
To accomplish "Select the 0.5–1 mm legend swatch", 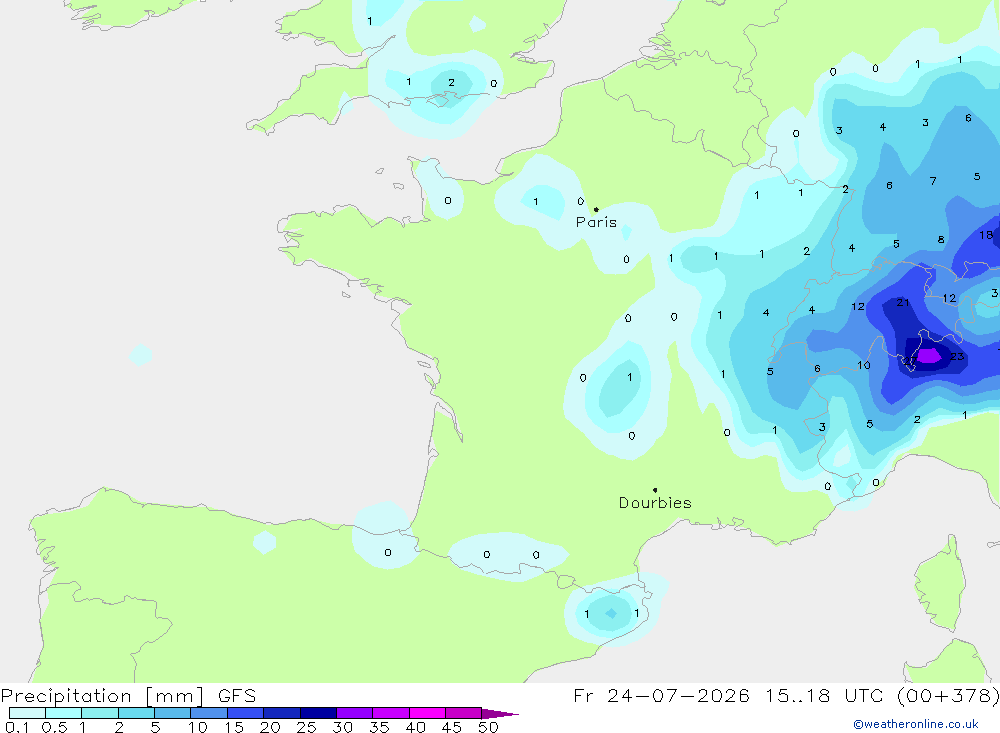I will (63, 713).
